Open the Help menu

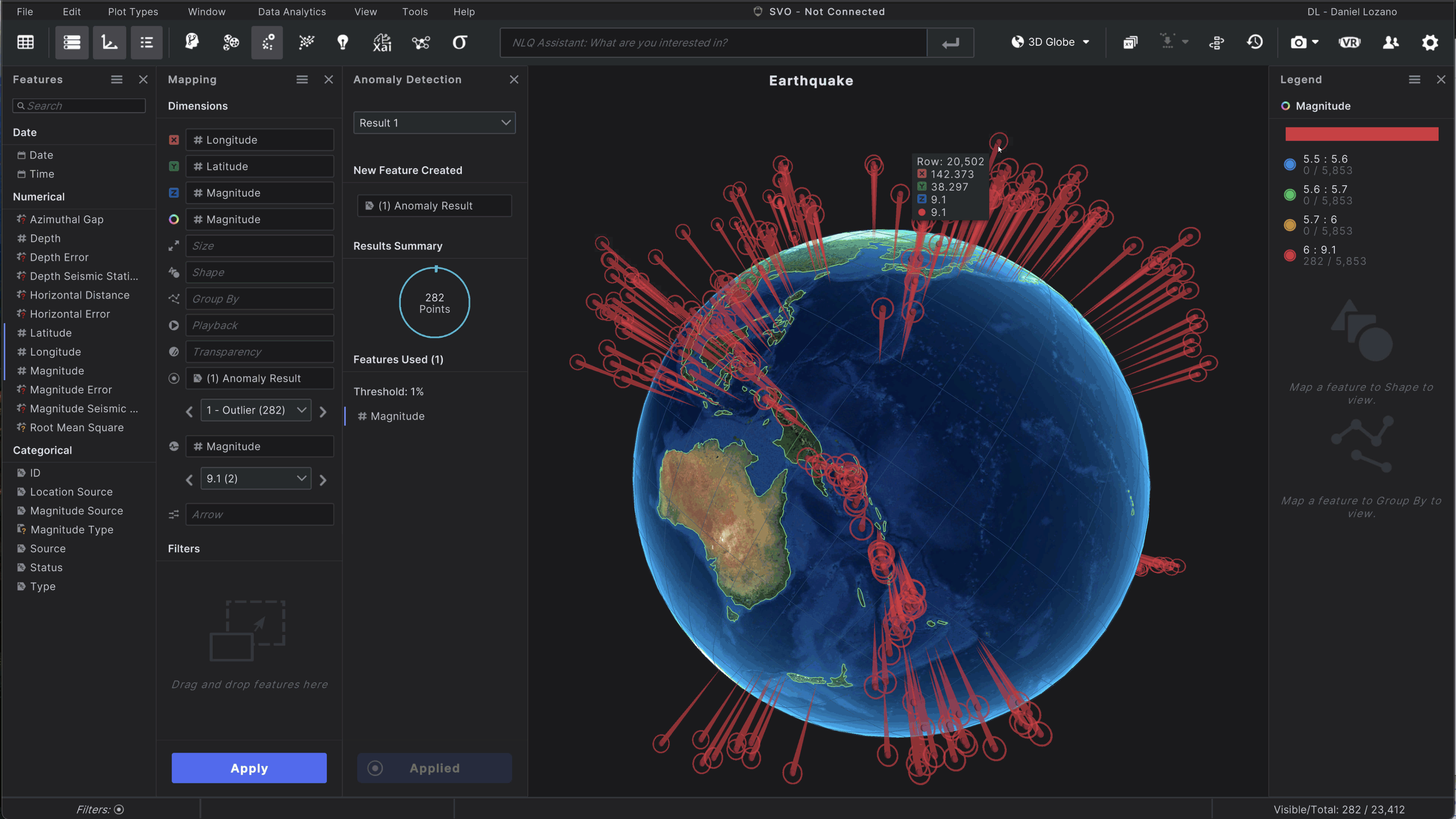point(464,11)
